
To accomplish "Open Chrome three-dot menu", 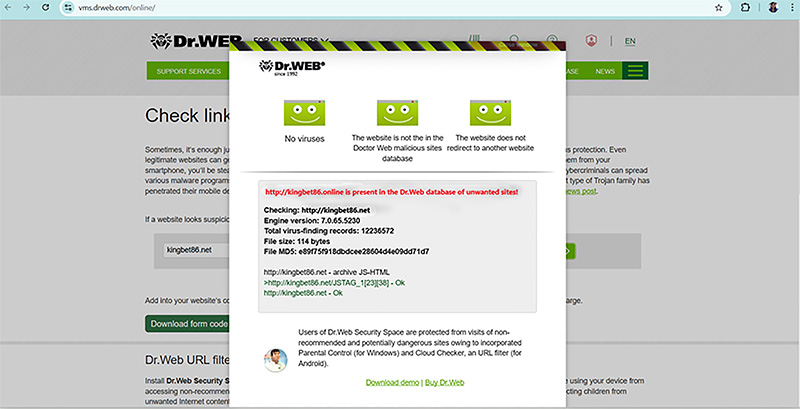I will (x=791, y=8).
